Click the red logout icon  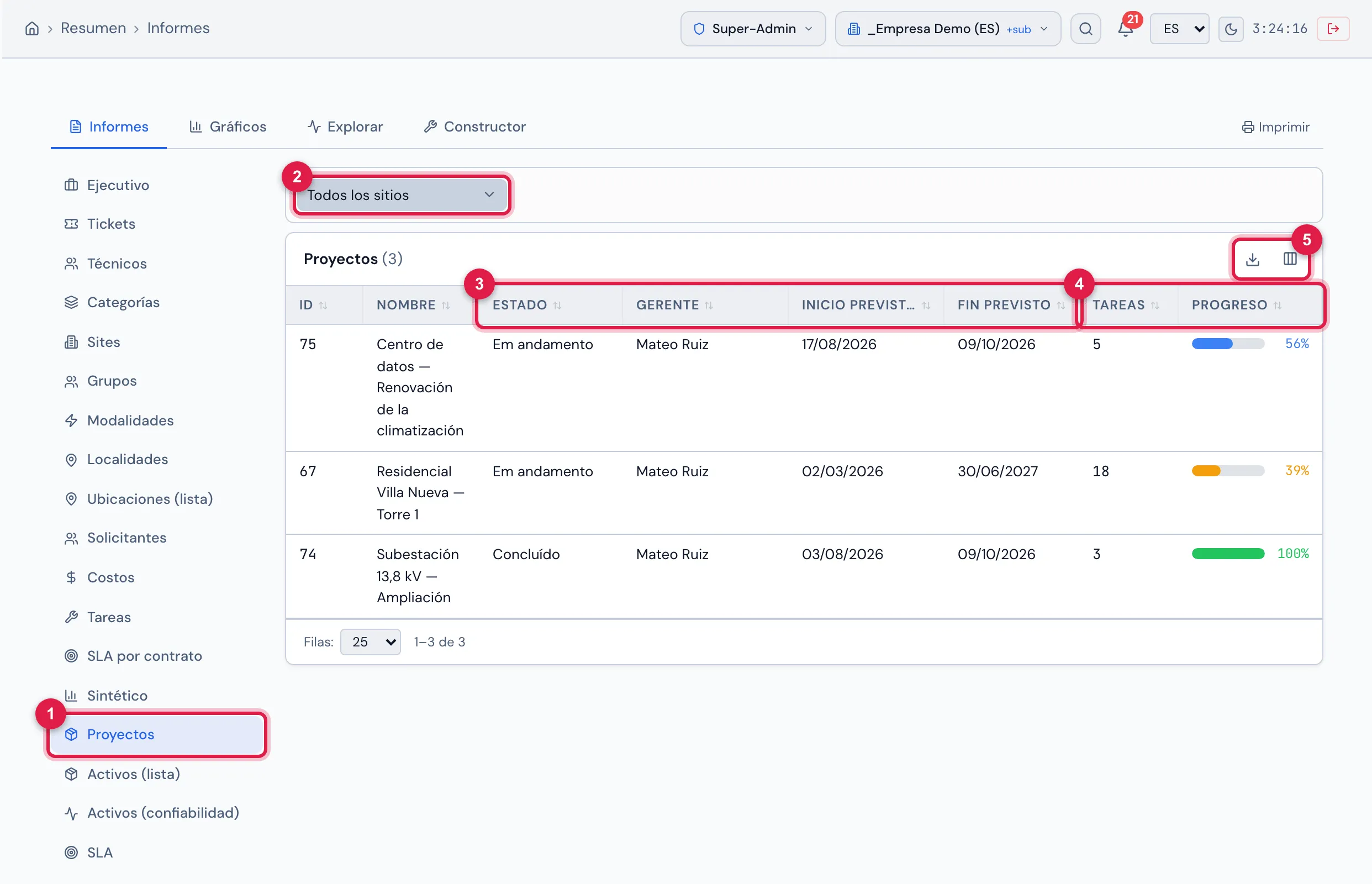pos(1333,29)
